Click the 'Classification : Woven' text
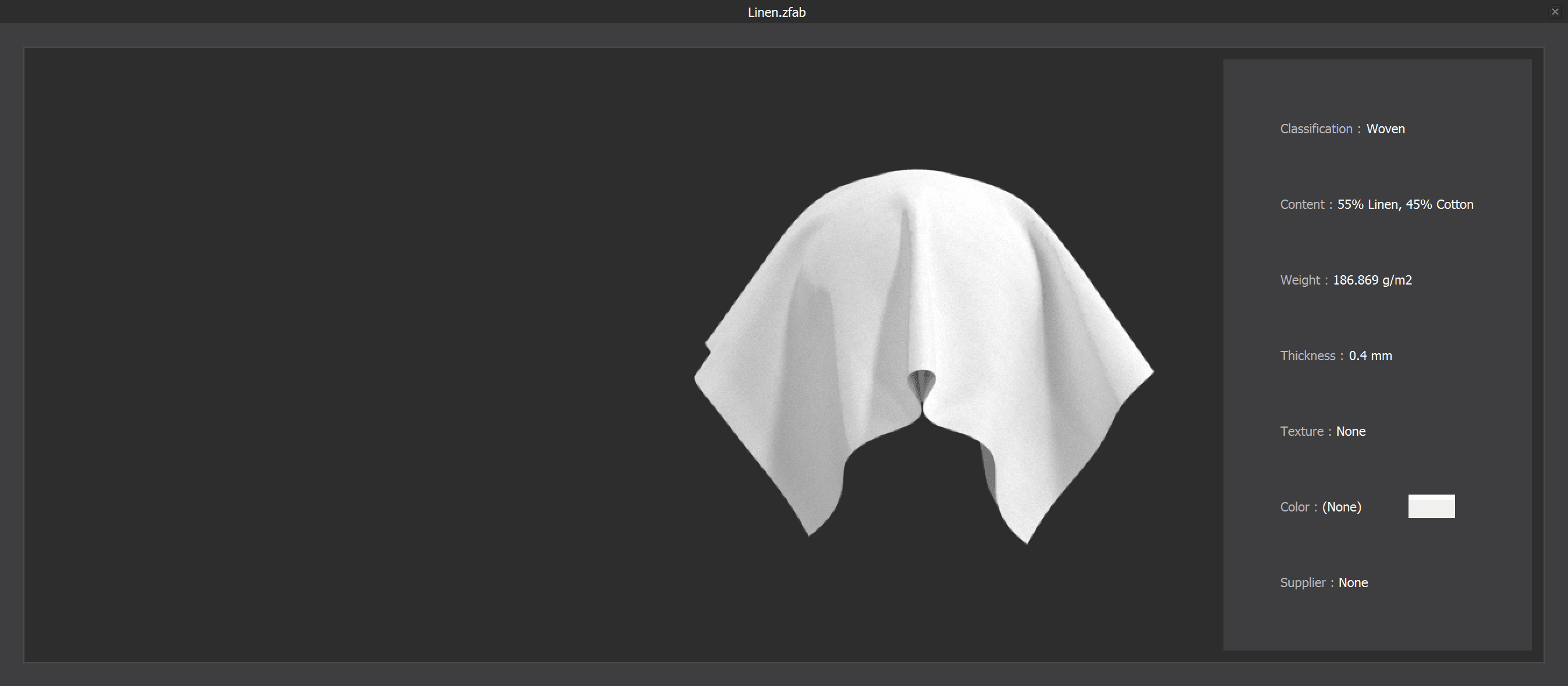The height and width of the screenshot is (686, 1568). [x=1342, y=129]
